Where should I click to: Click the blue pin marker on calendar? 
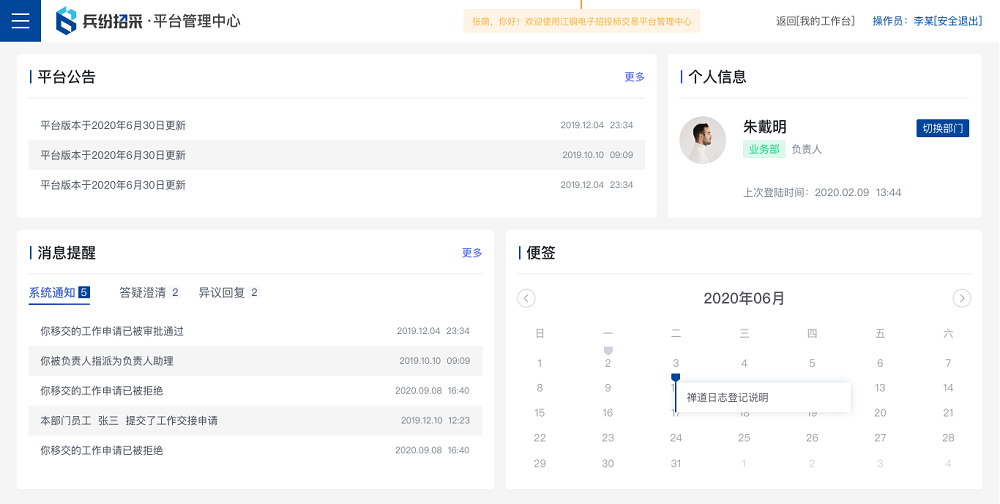(x=676, y=378)
